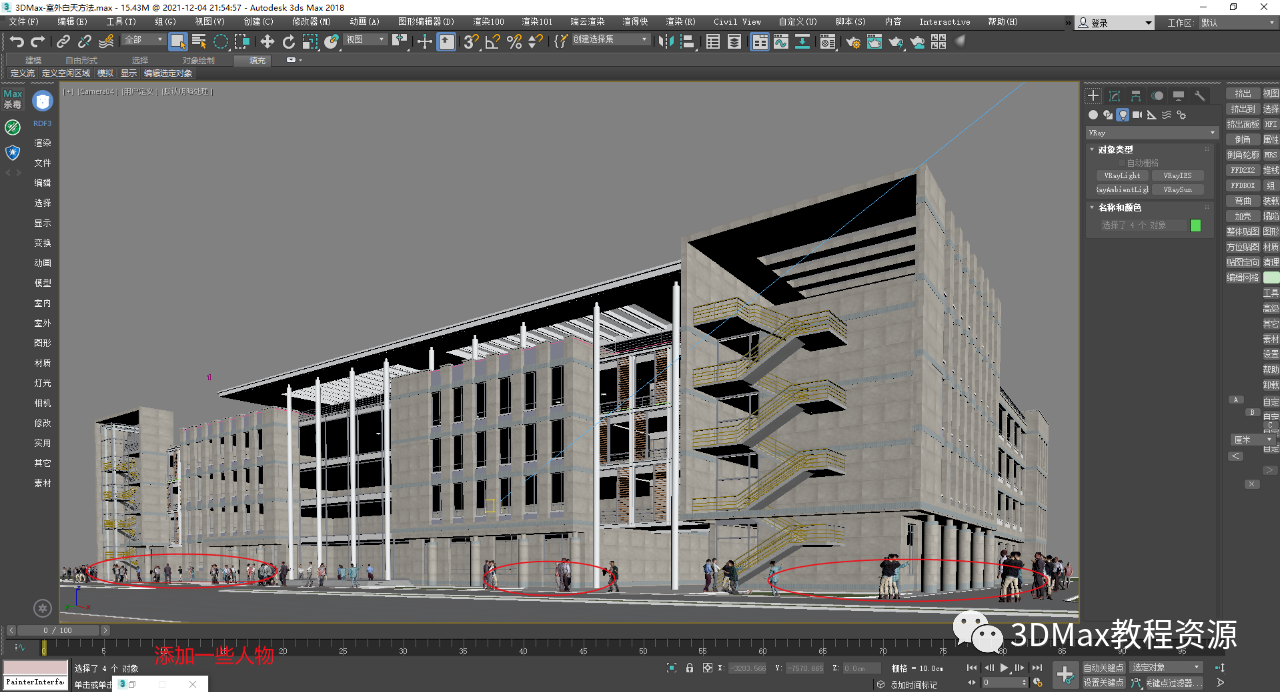Screen dimensions: 1280x692
Task: Open 创建选择集 named selection dropdown
Action: click(610, 40)
